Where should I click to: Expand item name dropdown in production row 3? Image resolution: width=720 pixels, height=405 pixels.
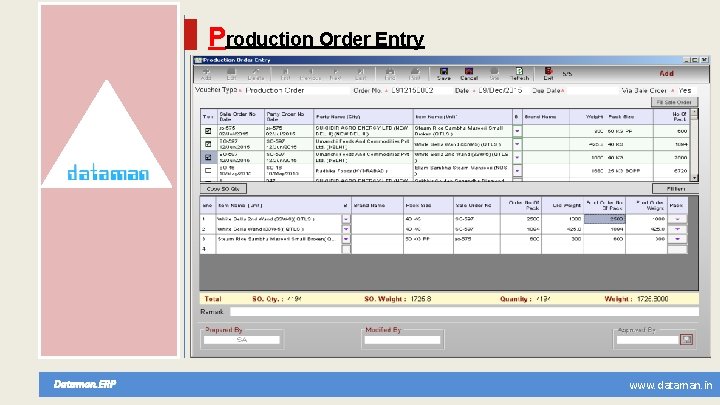click(x=346, y=239)
